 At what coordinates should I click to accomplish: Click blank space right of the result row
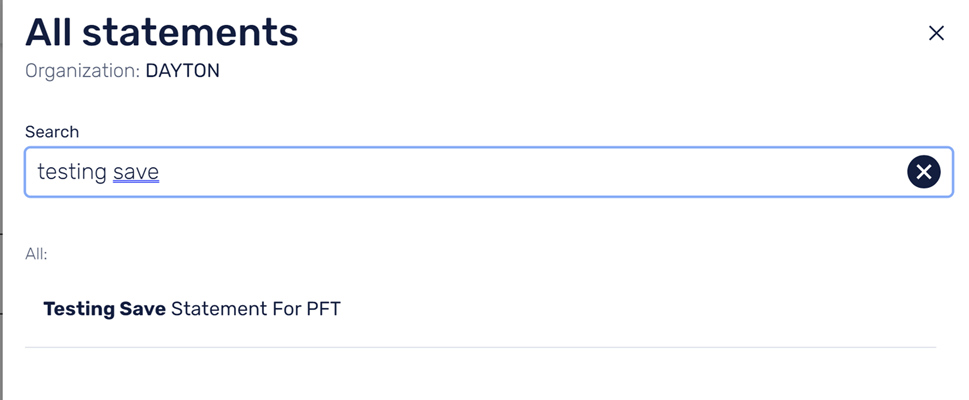637,309
